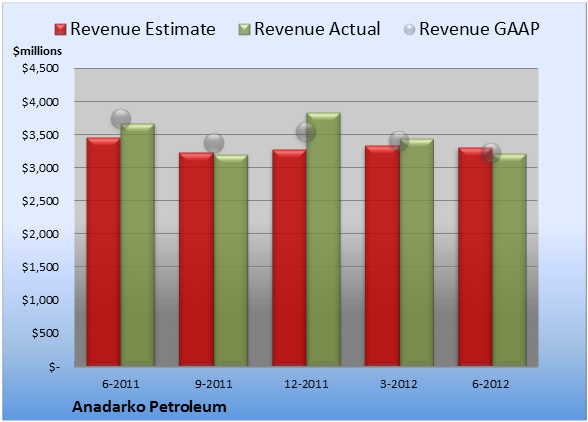Click the $1,000 axis value

pos(40,300)
